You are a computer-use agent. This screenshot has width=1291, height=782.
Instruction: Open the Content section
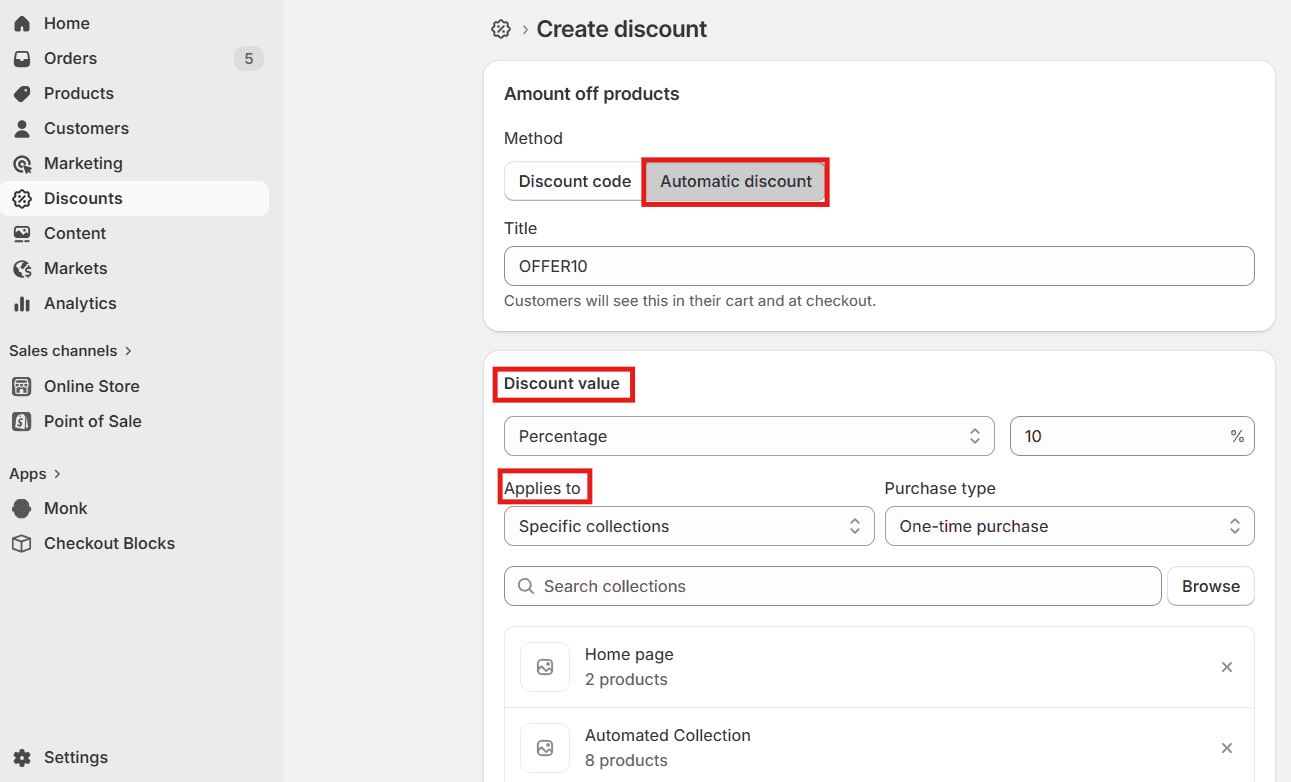[x=22, y=233]
